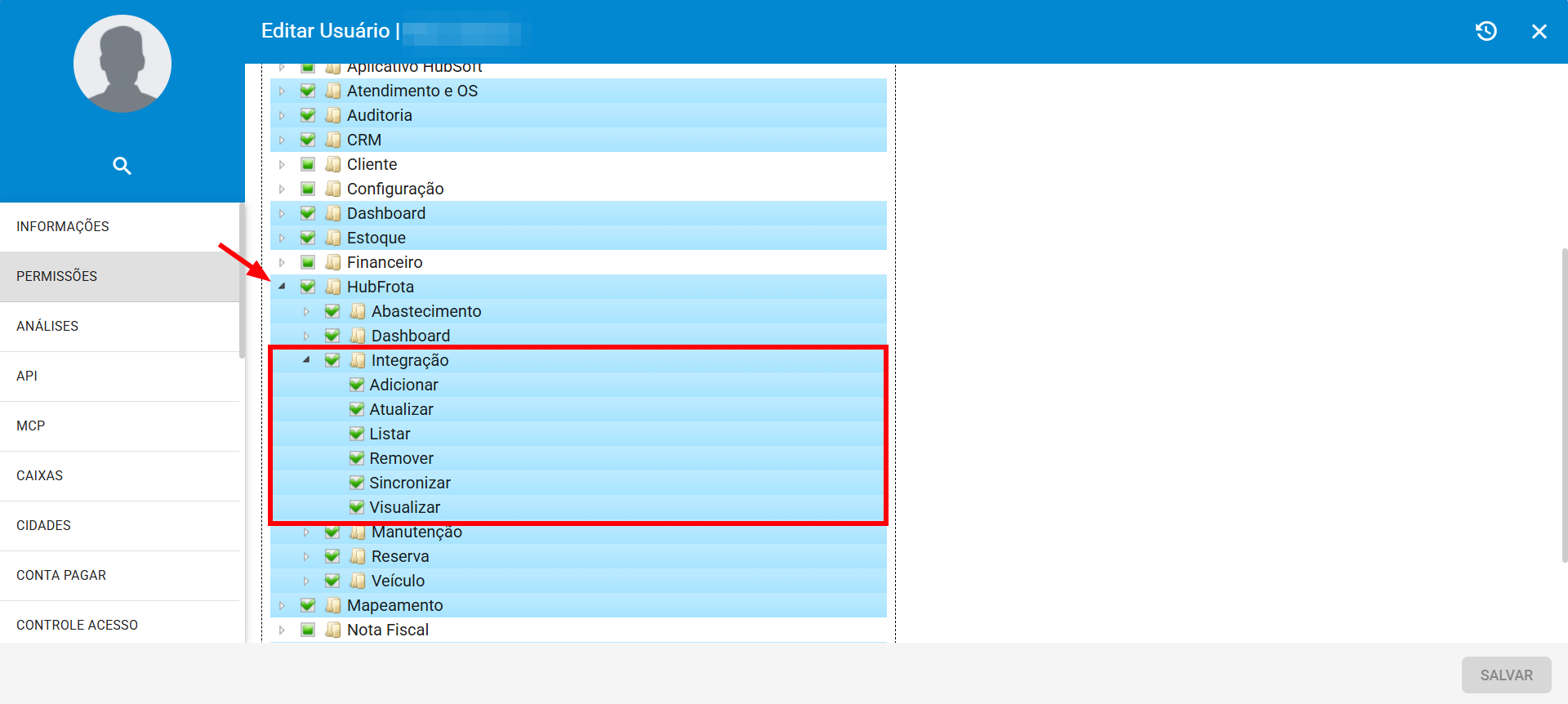Click the Integração folder icon
The image size is (1568, 704).
click(358, 360)
